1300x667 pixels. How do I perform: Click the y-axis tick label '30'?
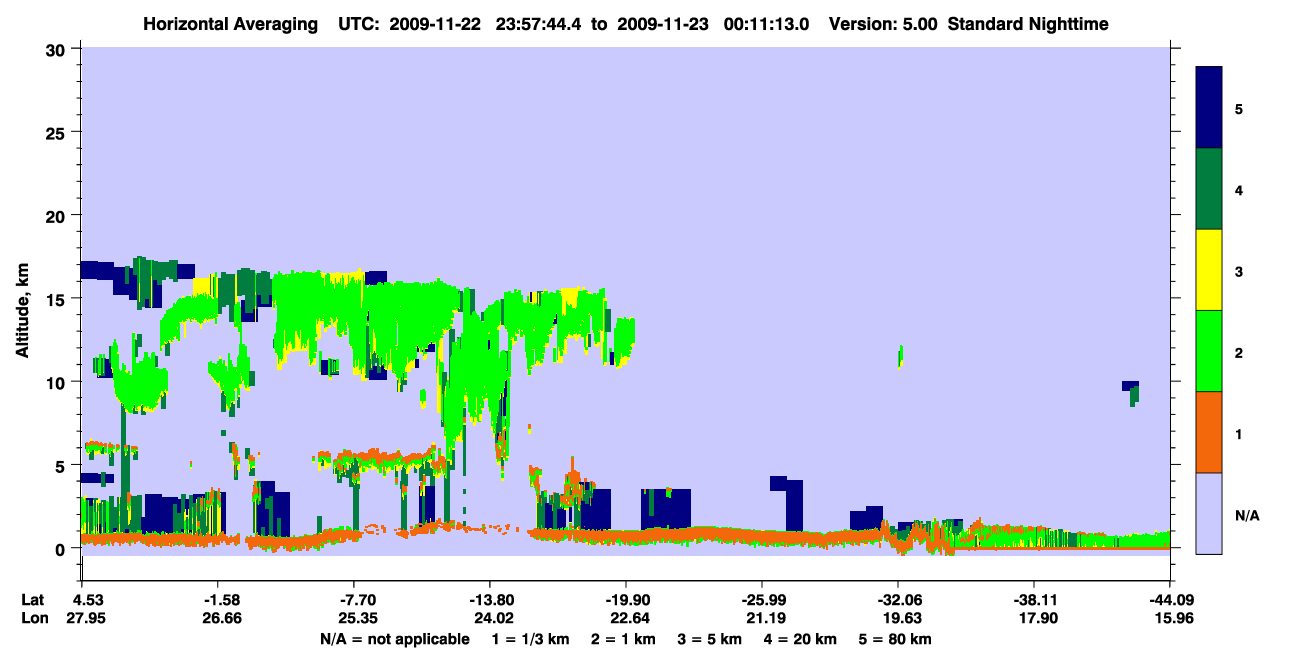pyautogui.click(x=58, y=49)
